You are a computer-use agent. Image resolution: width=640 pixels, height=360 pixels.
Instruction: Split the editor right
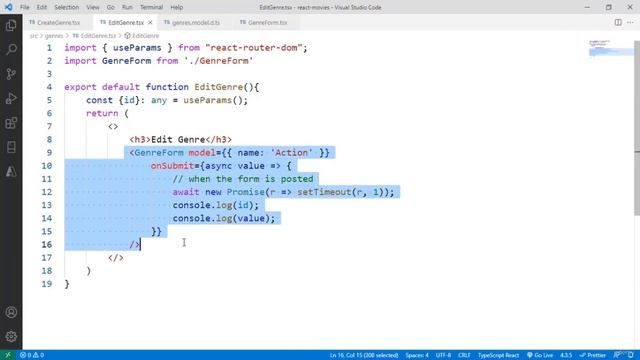point(618,22)
